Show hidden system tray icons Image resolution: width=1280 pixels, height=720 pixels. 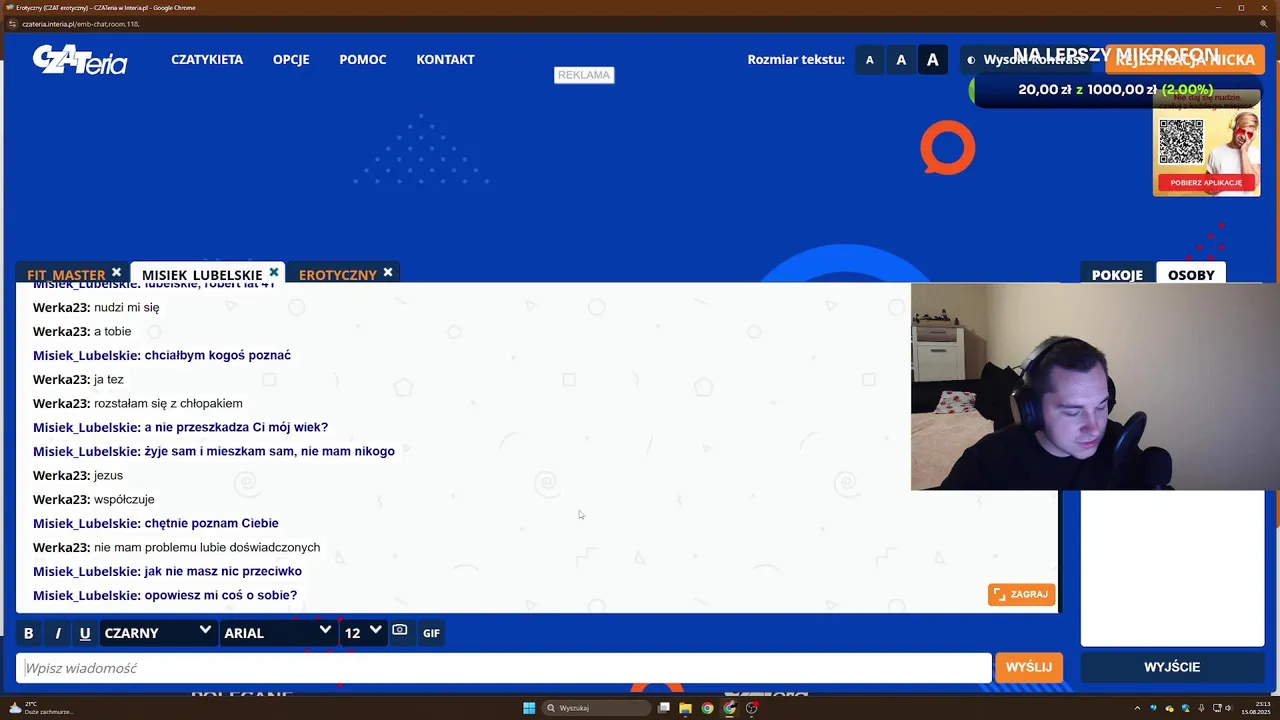pyautogui.click(x=1137, y=708)
